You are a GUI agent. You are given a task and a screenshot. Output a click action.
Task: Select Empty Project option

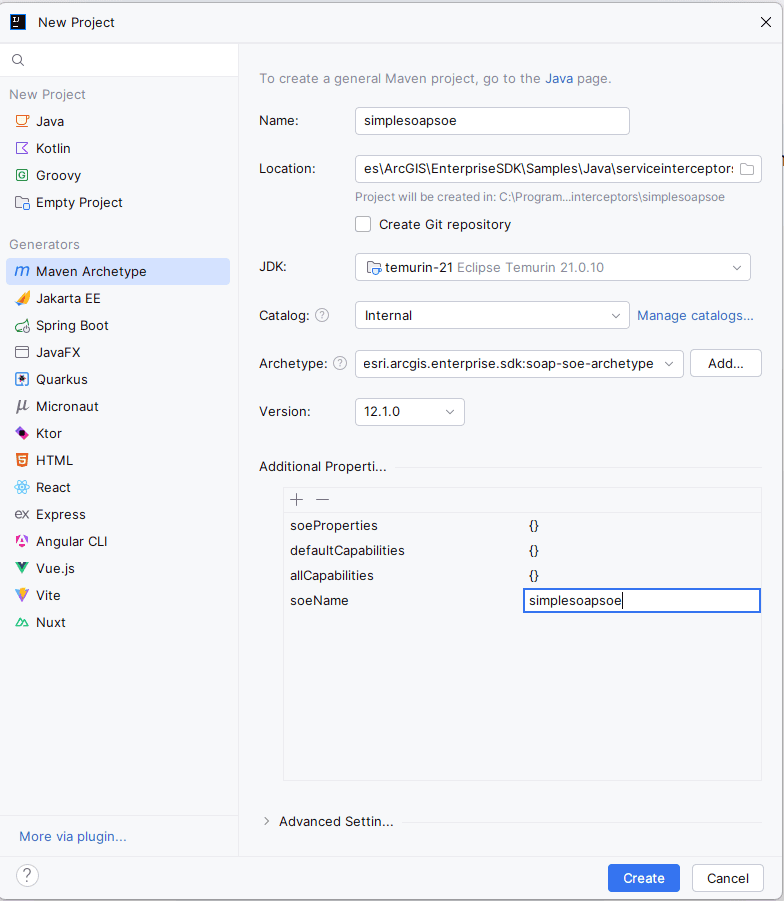point(118,202)
